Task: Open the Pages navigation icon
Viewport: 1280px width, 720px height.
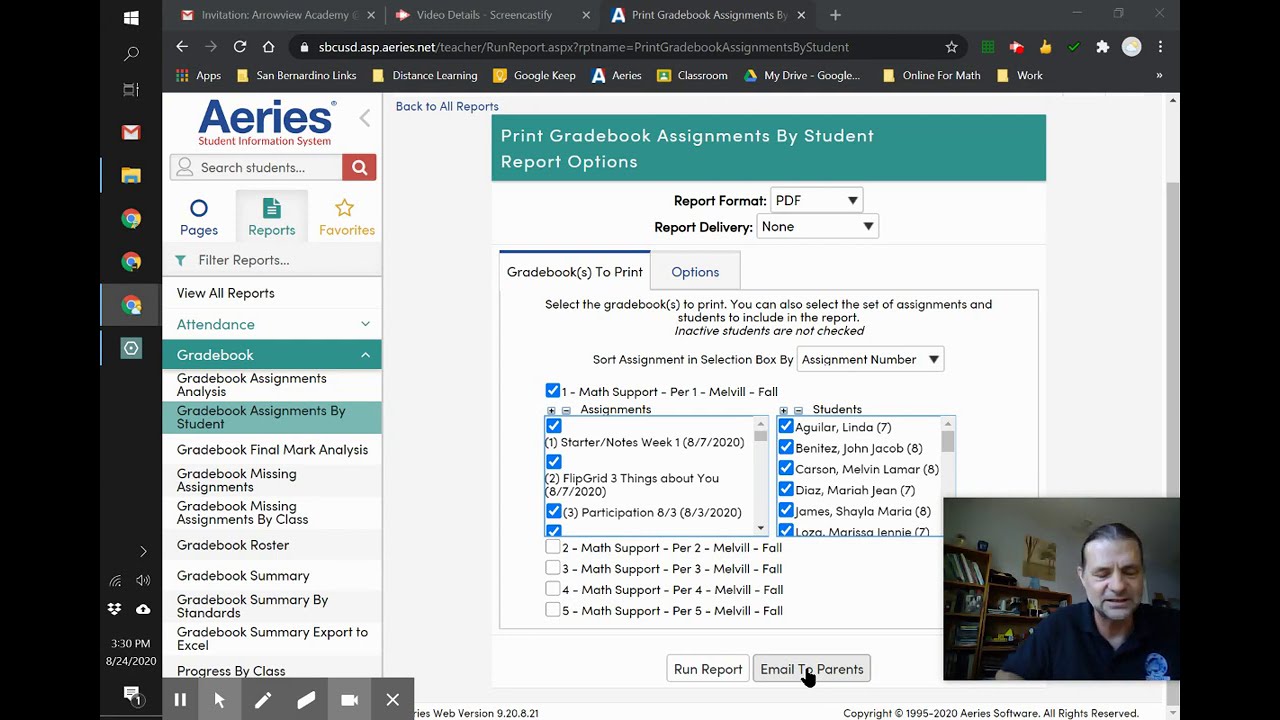Action: (x=198, y=217)
